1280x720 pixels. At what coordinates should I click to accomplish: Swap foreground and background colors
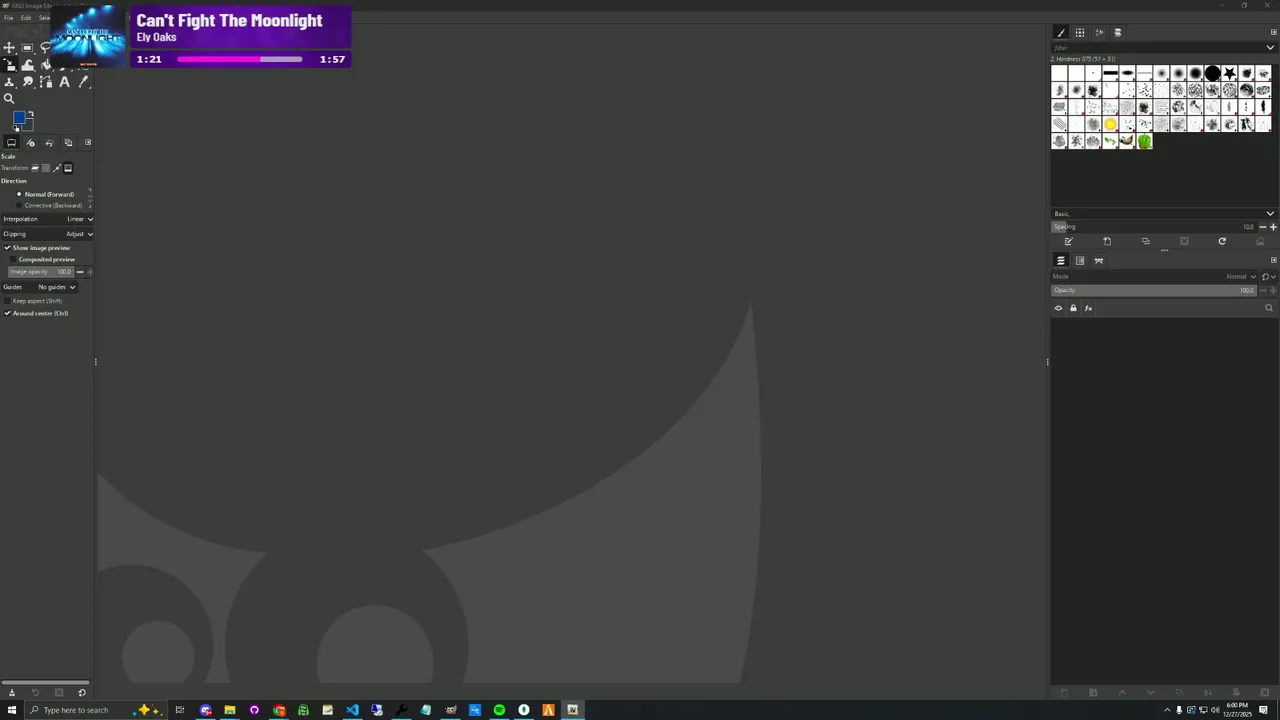pyautogui.click(x=30, y=113)
